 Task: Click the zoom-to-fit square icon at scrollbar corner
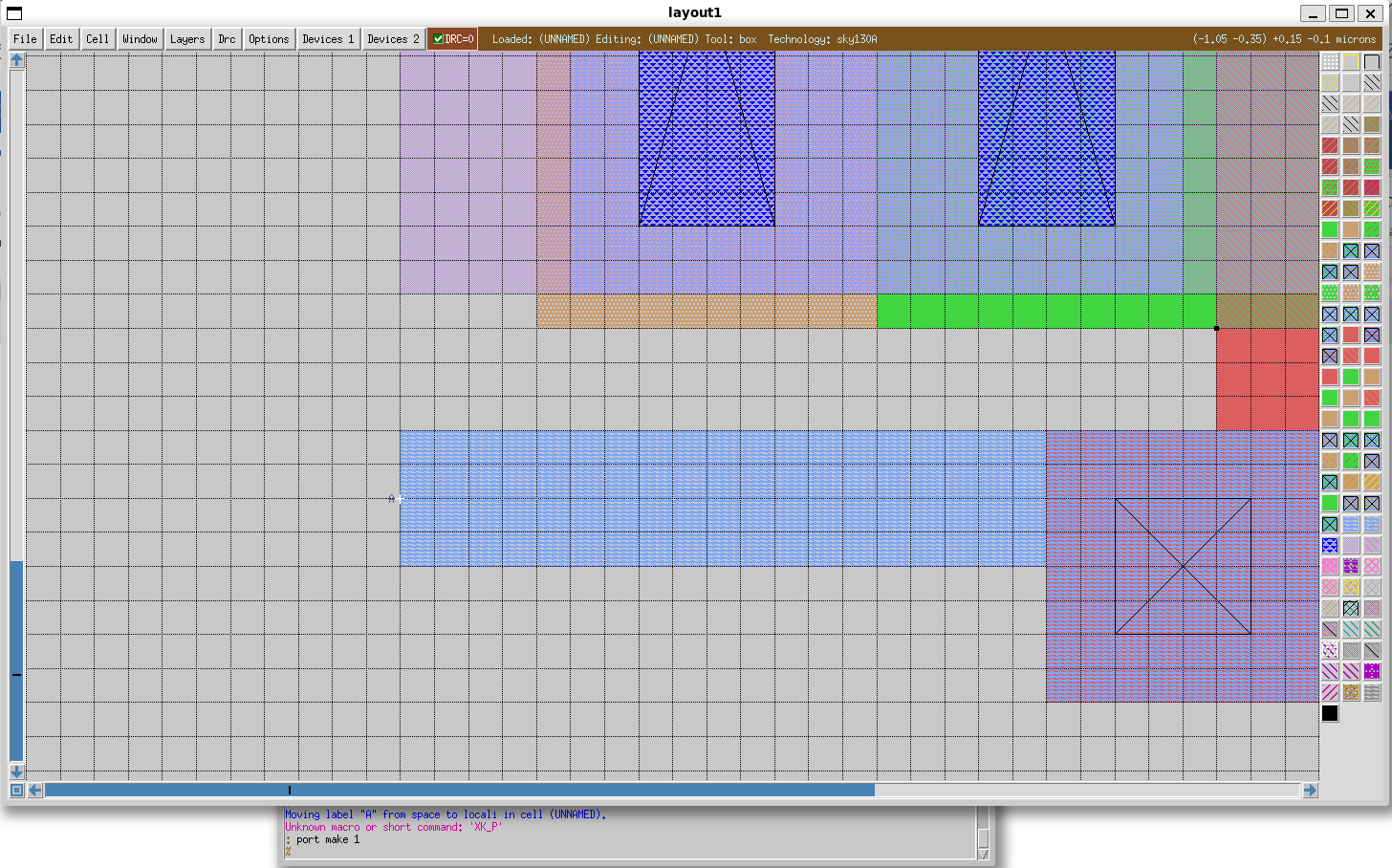16,790
